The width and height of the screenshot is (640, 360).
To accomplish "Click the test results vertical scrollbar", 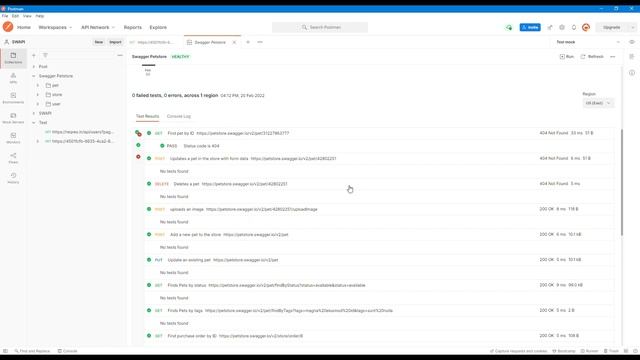I will [622, 182].
